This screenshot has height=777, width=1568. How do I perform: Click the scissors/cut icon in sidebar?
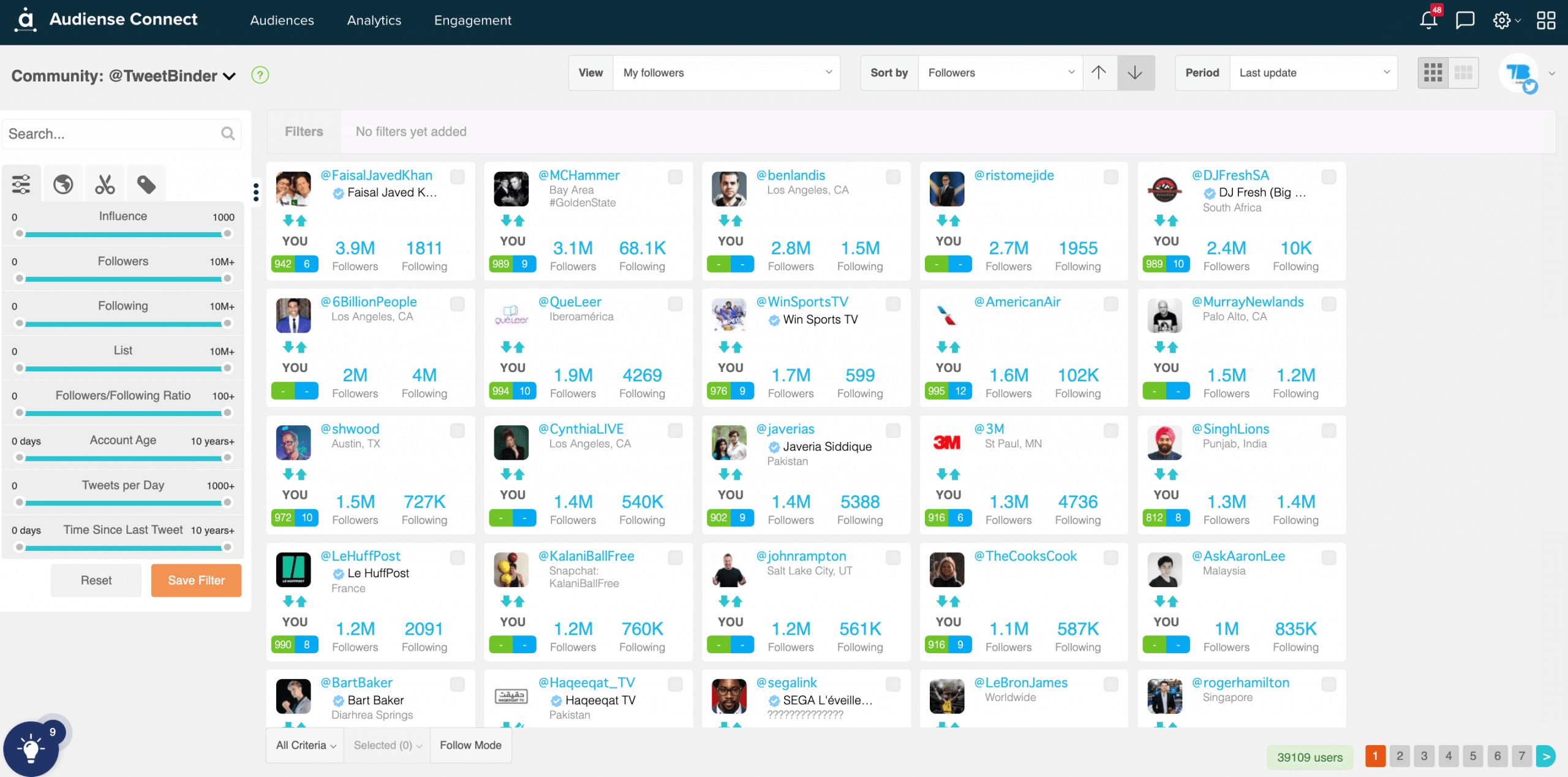(x=103, y=183)
